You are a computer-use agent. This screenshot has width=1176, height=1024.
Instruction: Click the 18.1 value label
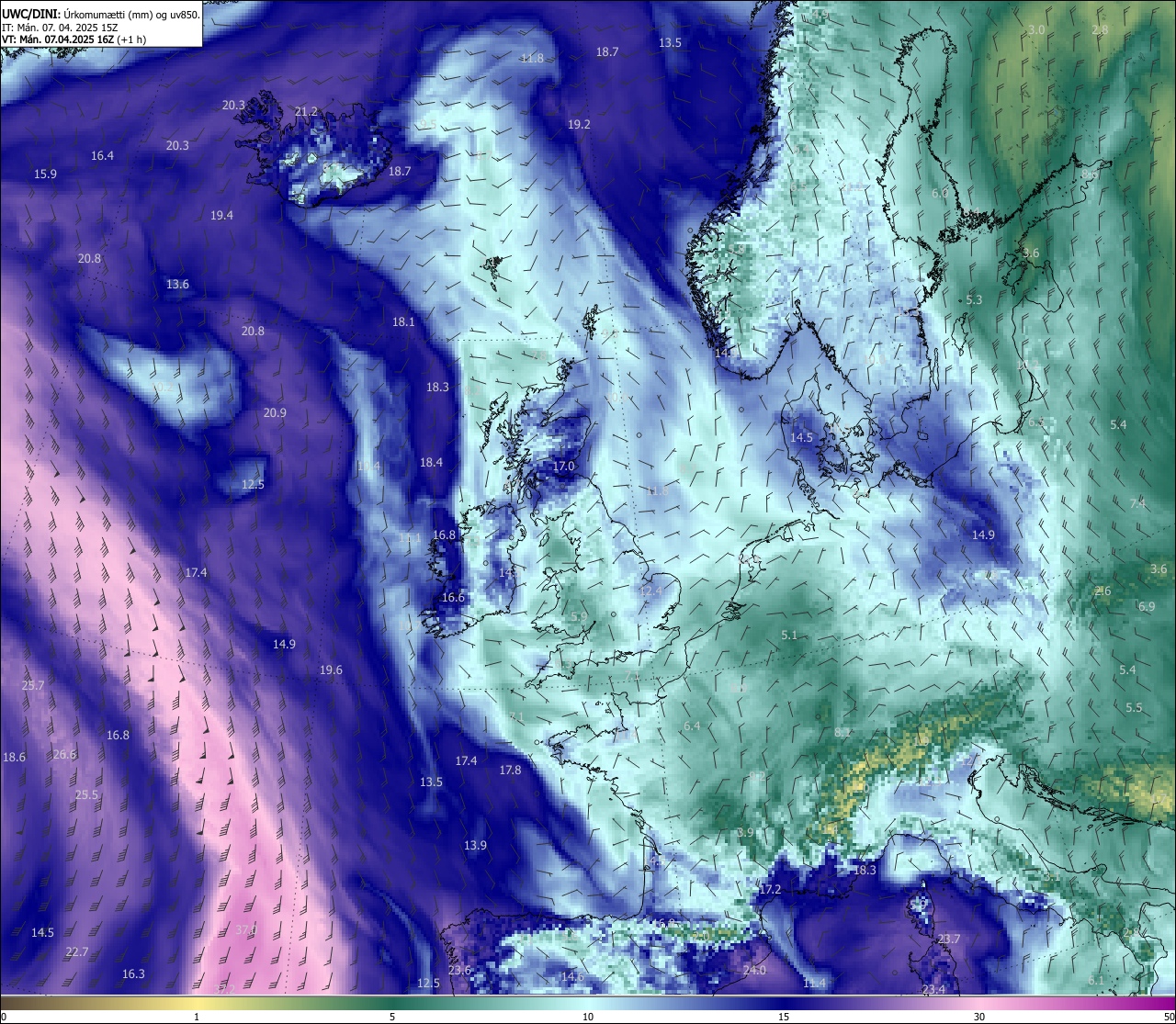coord(403,321)
